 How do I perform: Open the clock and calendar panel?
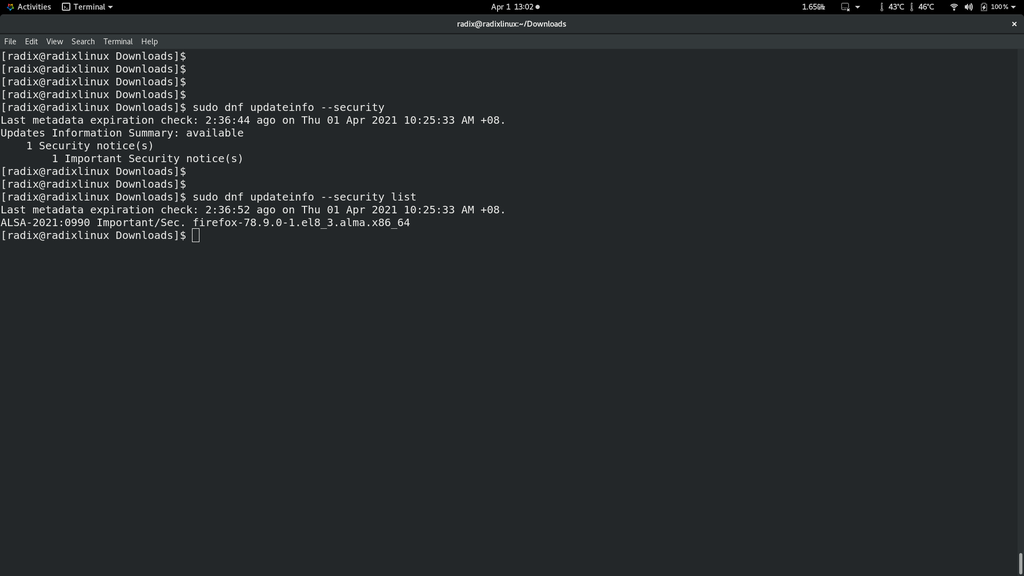point(514,7)
